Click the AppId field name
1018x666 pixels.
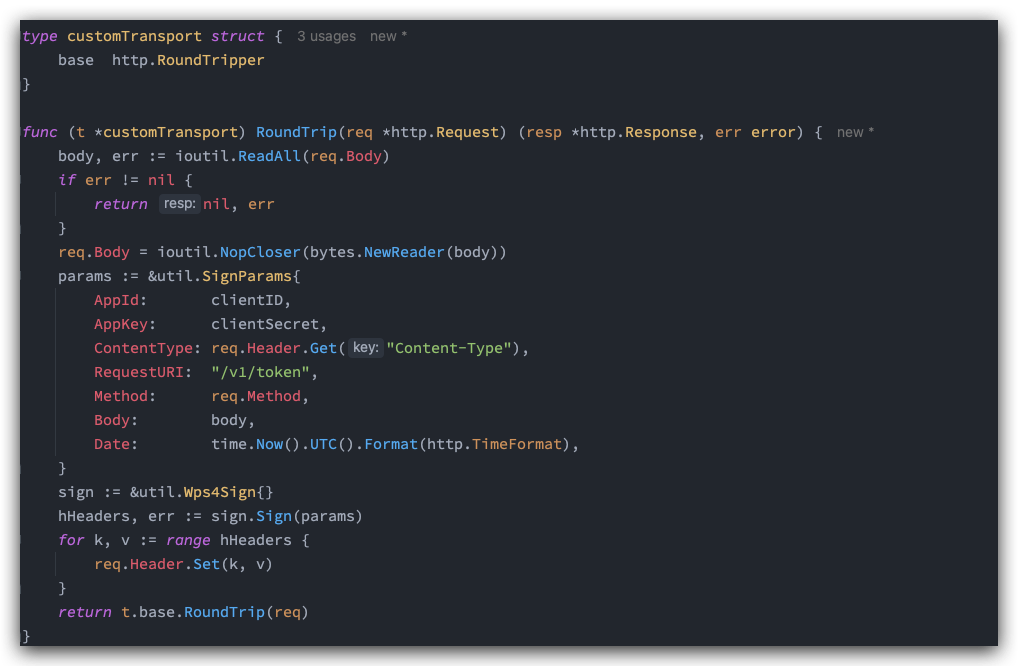[120, 300]
